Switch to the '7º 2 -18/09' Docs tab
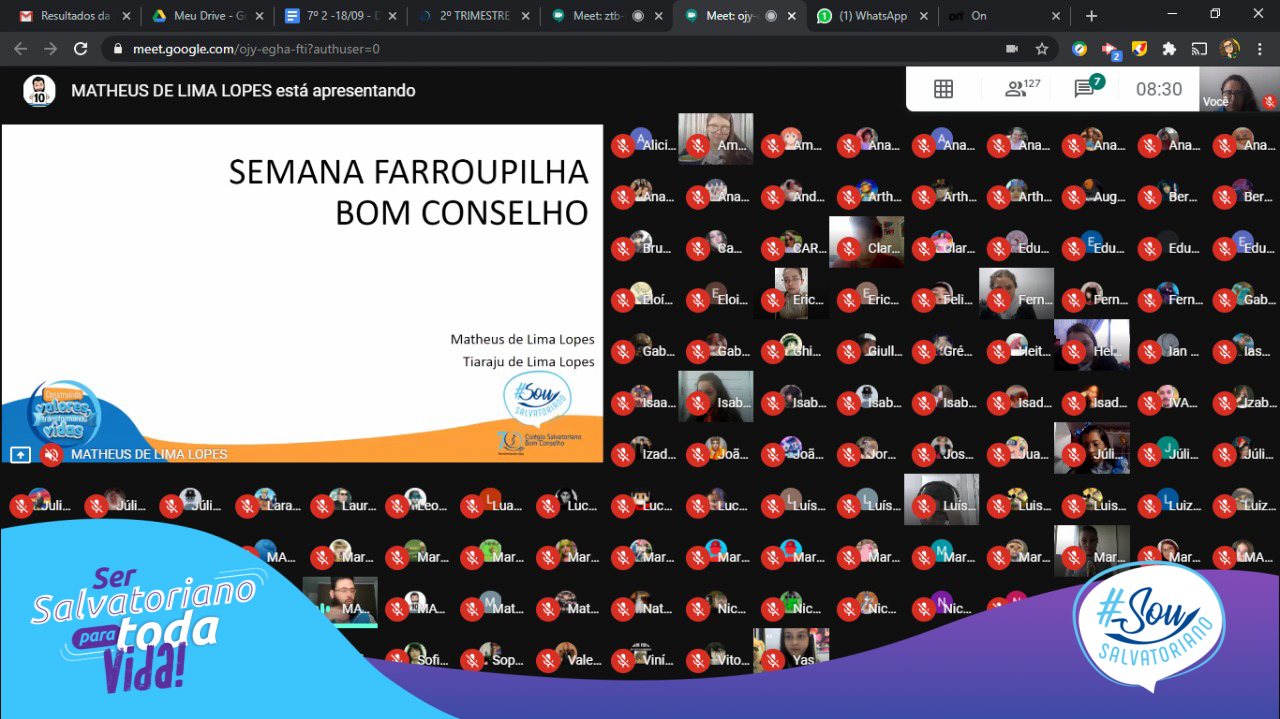This screenshot has width=1280, height=719. [341, 16]
